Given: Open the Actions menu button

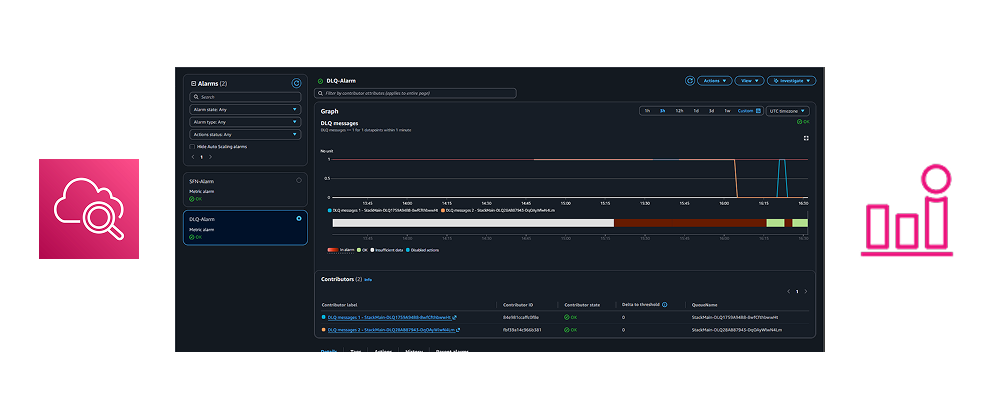Looking at the screenshot, I should [x=714, y=80].
